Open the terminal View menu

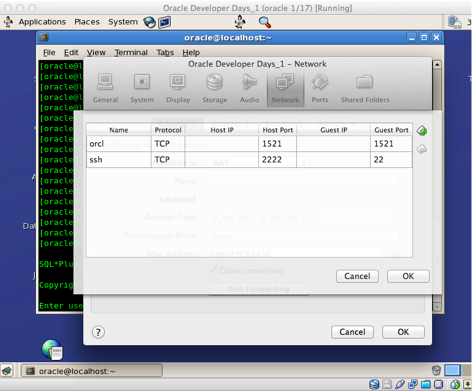[x=96, y=53]
